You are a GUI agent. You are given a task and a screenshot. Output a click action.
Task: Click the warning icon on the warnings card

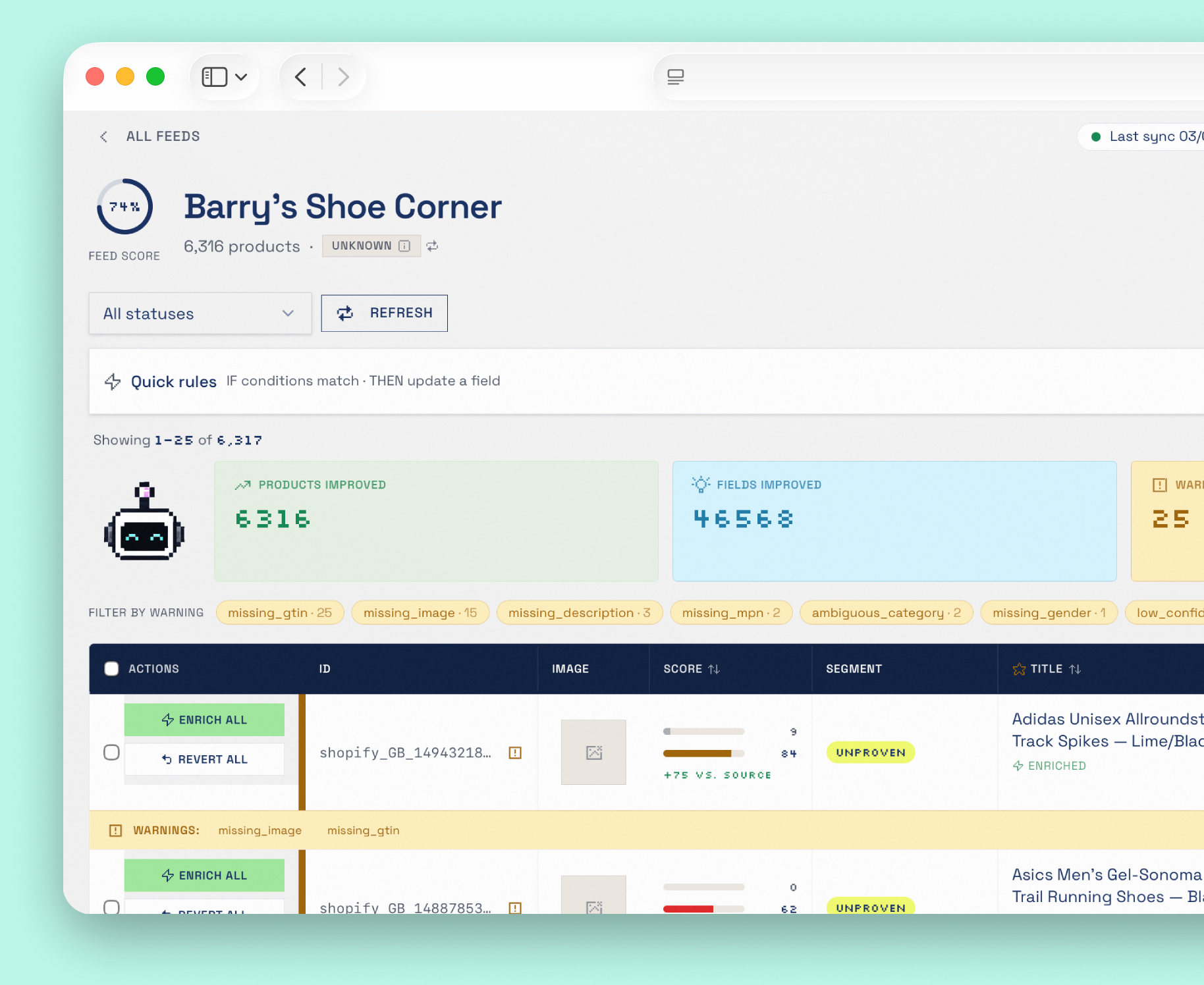click(x=1160, y=485)
